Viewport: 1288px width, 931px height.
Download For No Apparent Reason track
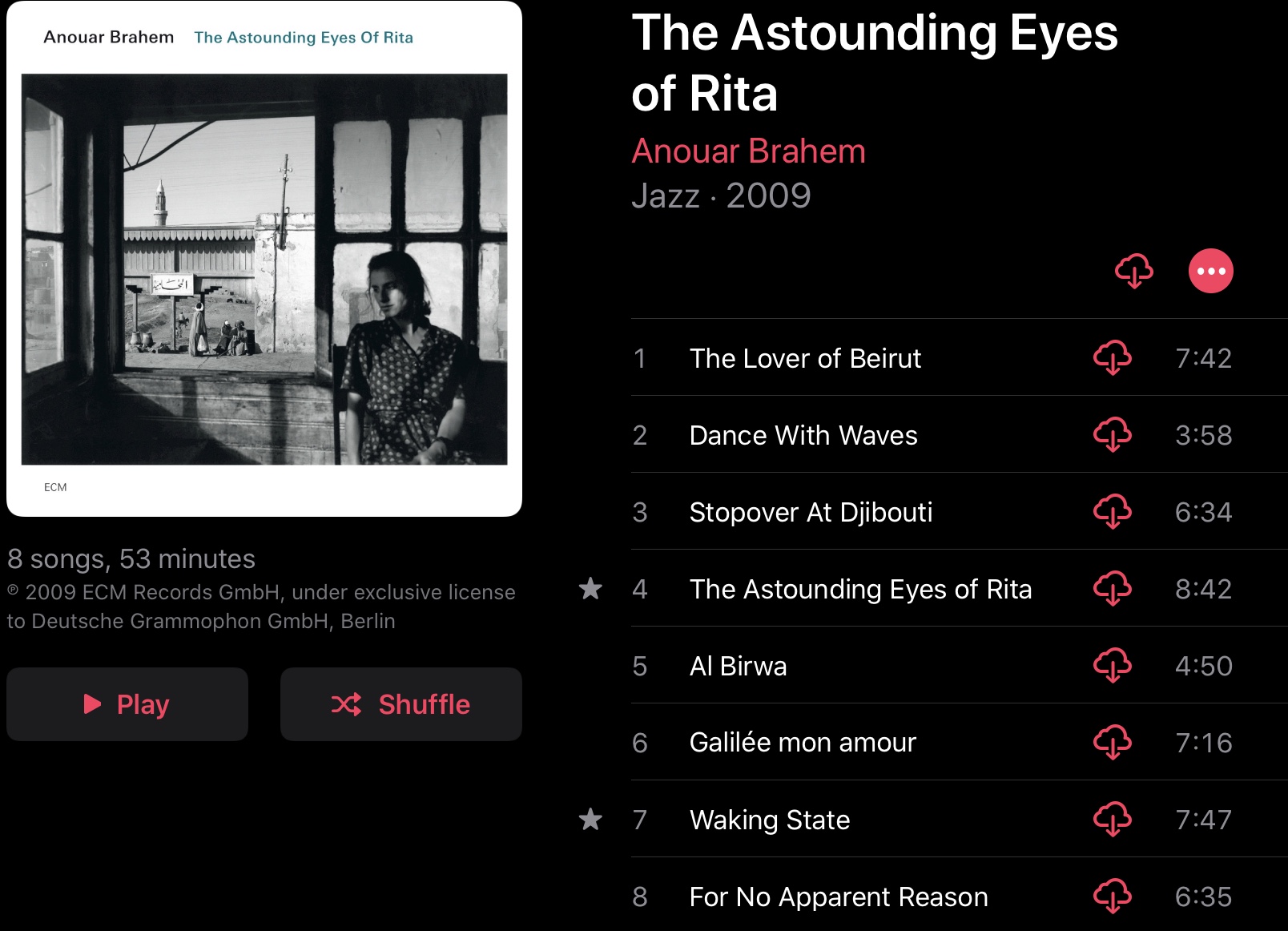coord(1112,896)
